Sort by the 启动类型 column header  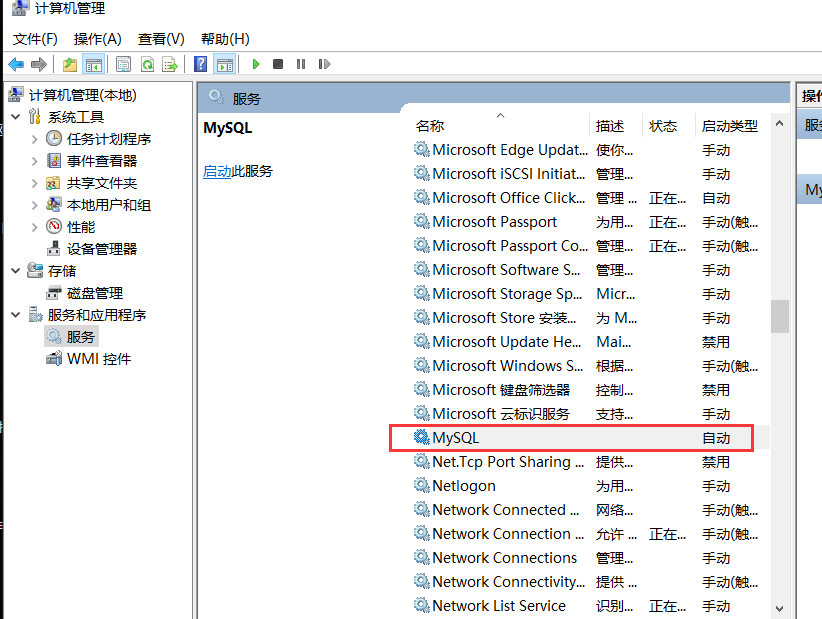pos(730,126)
